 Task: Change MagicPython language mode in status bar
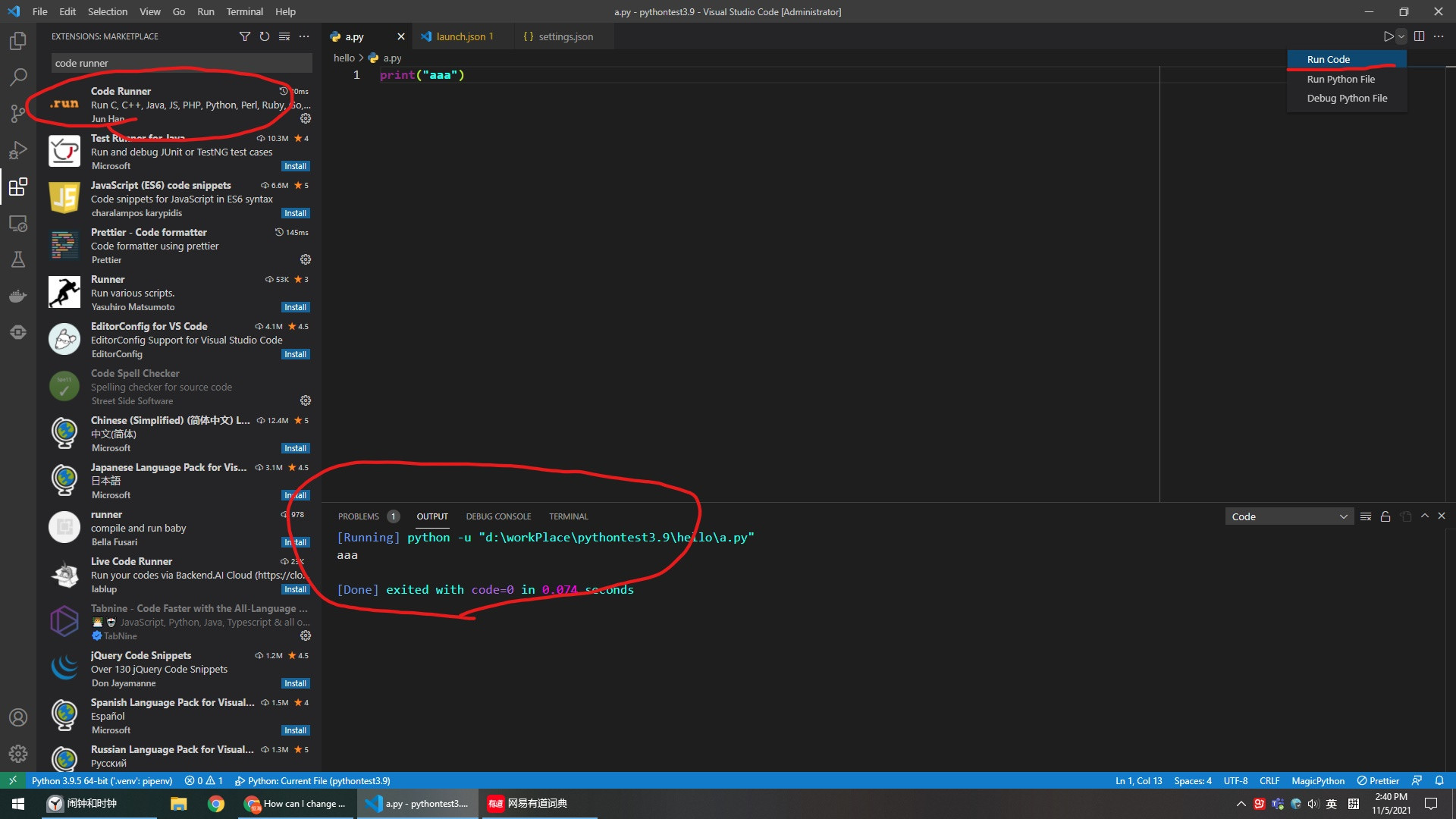click(x=1318, y=780)
